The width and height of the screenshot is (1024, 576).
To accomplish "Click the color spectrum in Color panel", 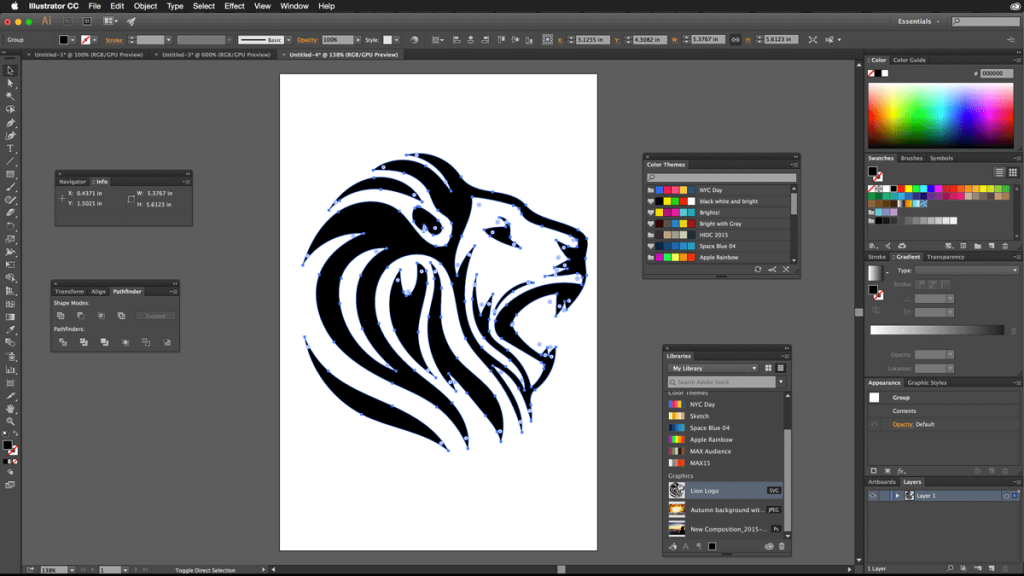I will 940,116.
